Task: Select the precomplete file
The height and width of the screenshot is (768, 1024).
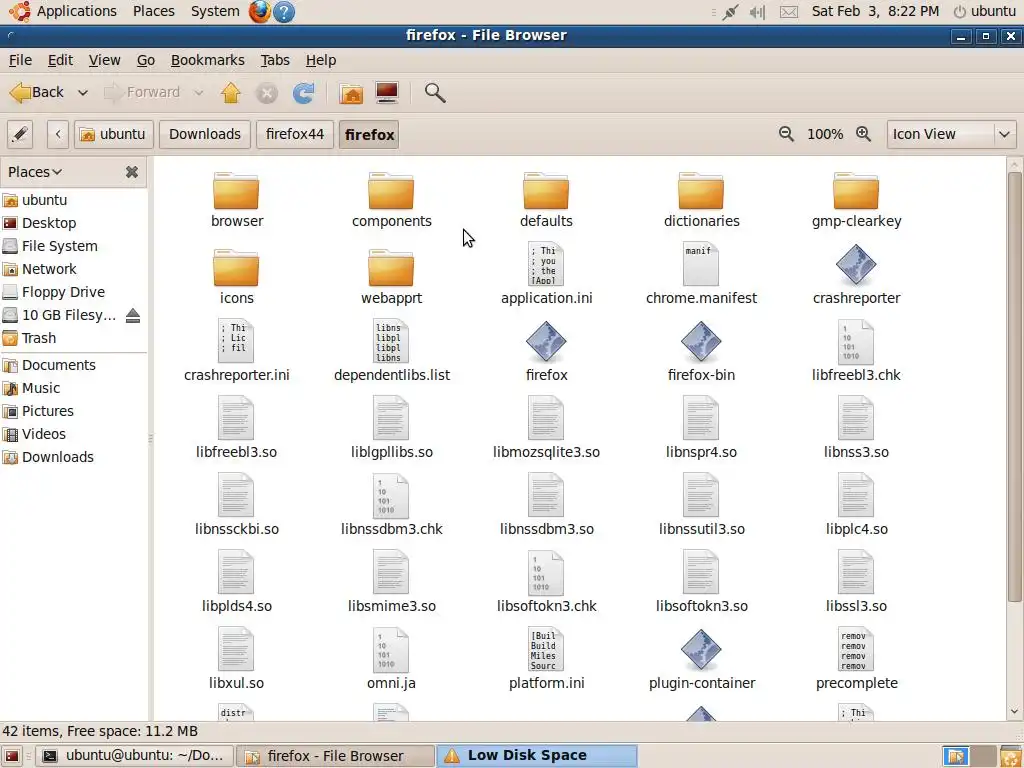Action: [x=856, y=650]
